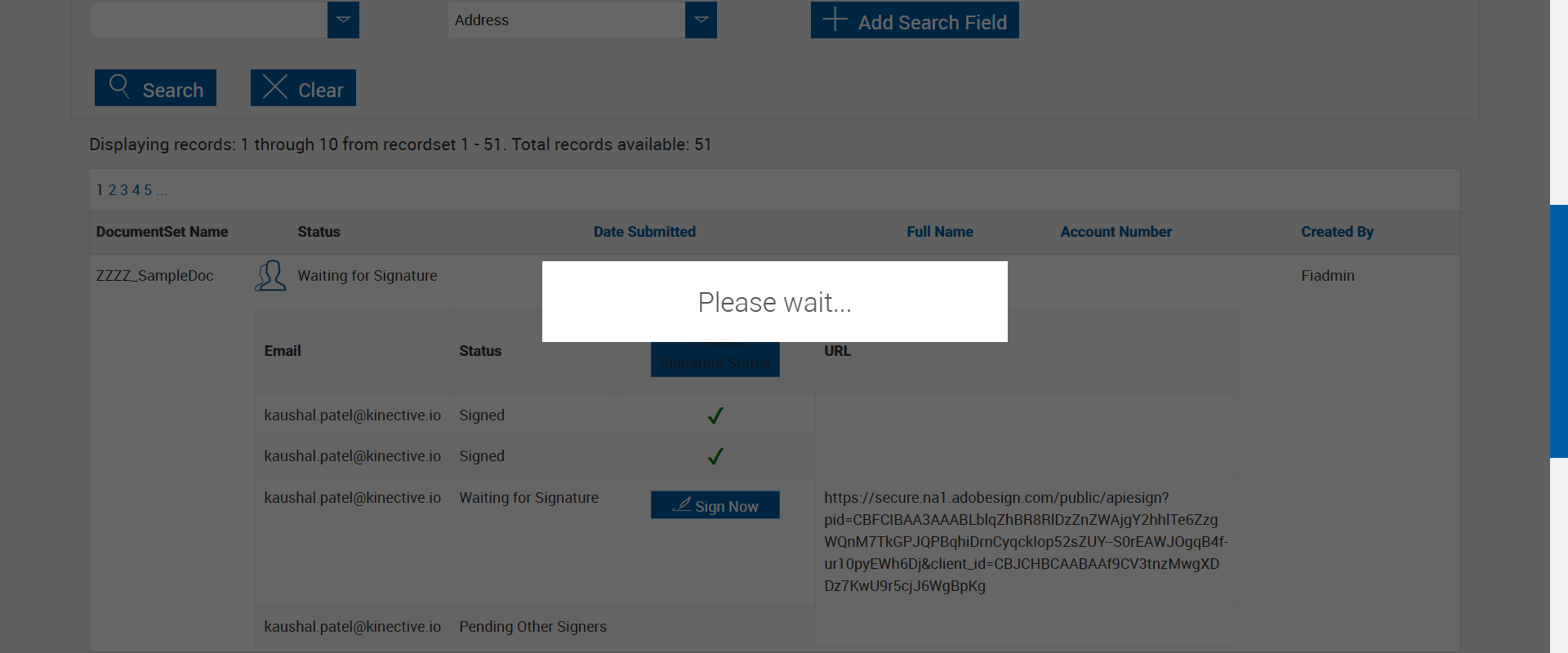Image resolution: width=1568 pixels, height=653 pixels.
Task: Click the empty search field input box
Action: 209,20
